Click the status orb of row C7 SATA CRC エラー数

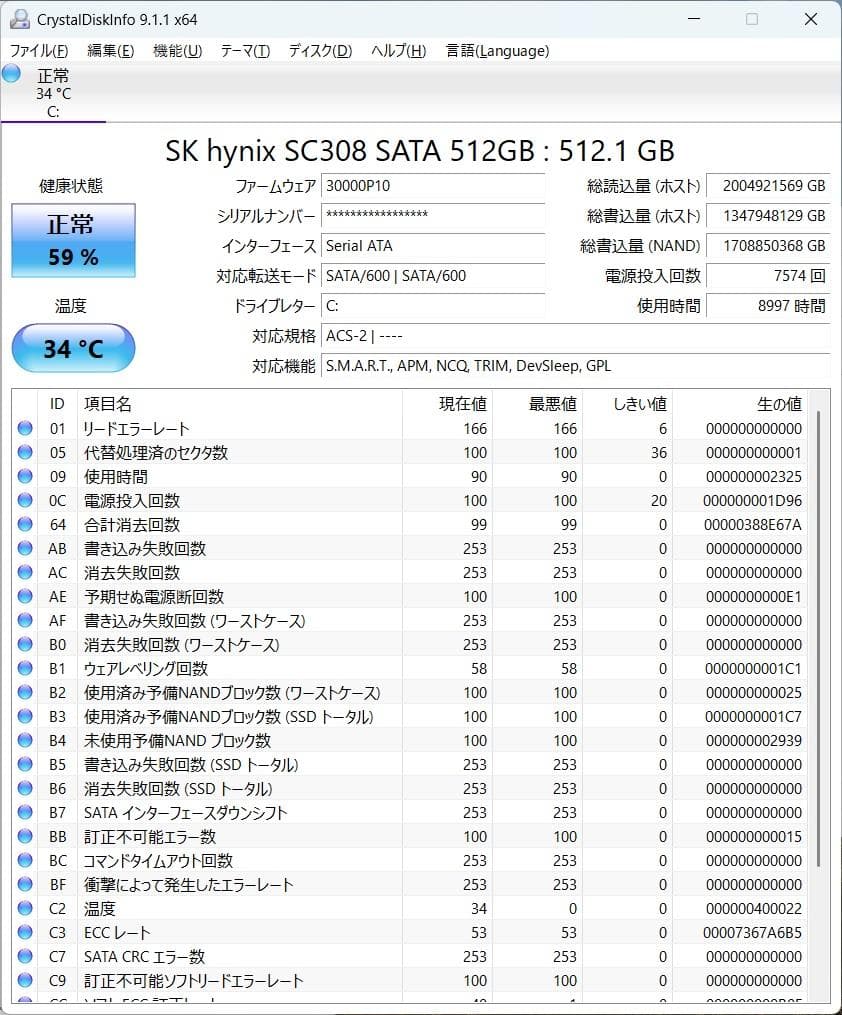[25, 956]
